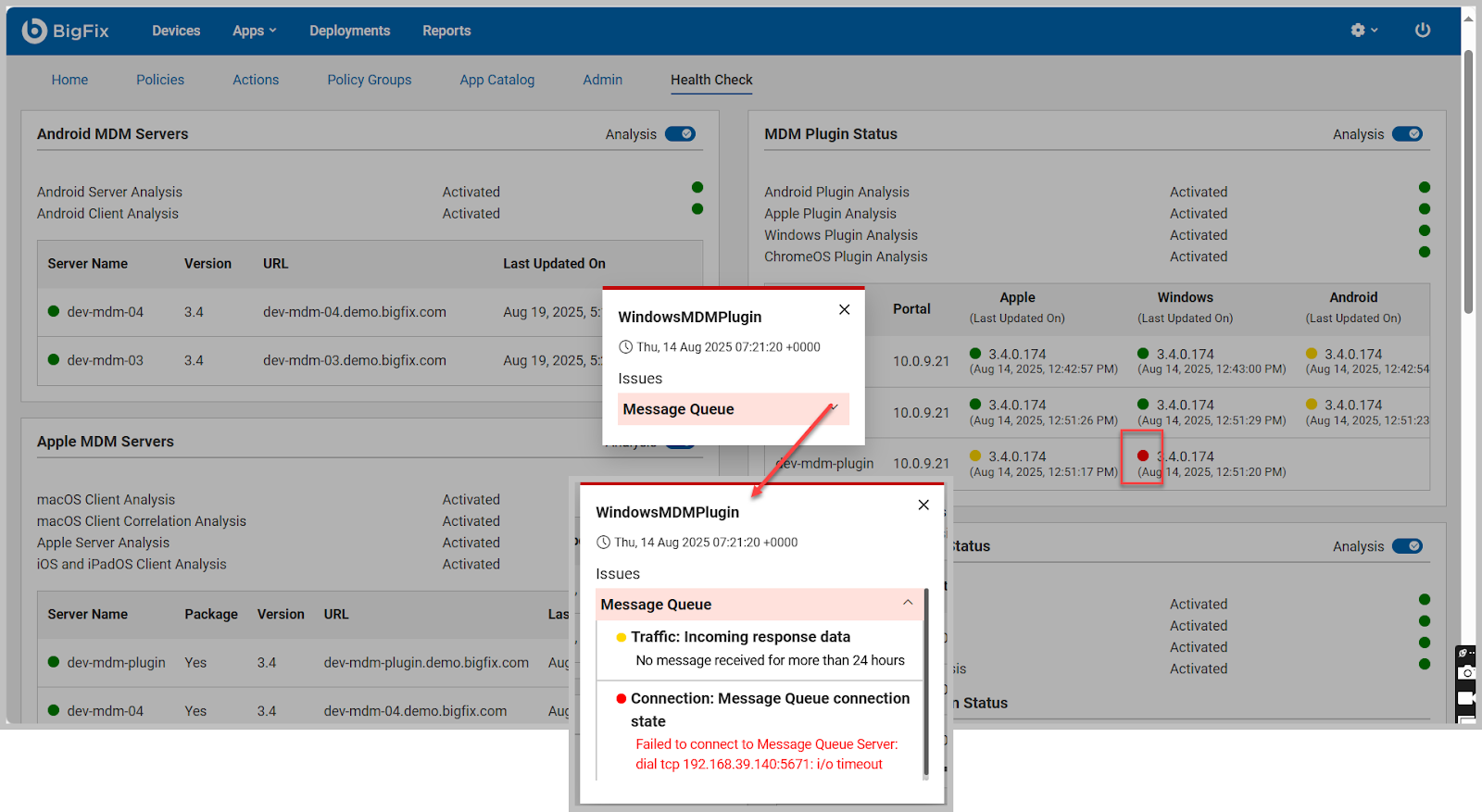This screenshot has width=1482, height=812.
Task: Click the red 'Failed to connect to Message Queue Server' error
Action: point(767,755)
